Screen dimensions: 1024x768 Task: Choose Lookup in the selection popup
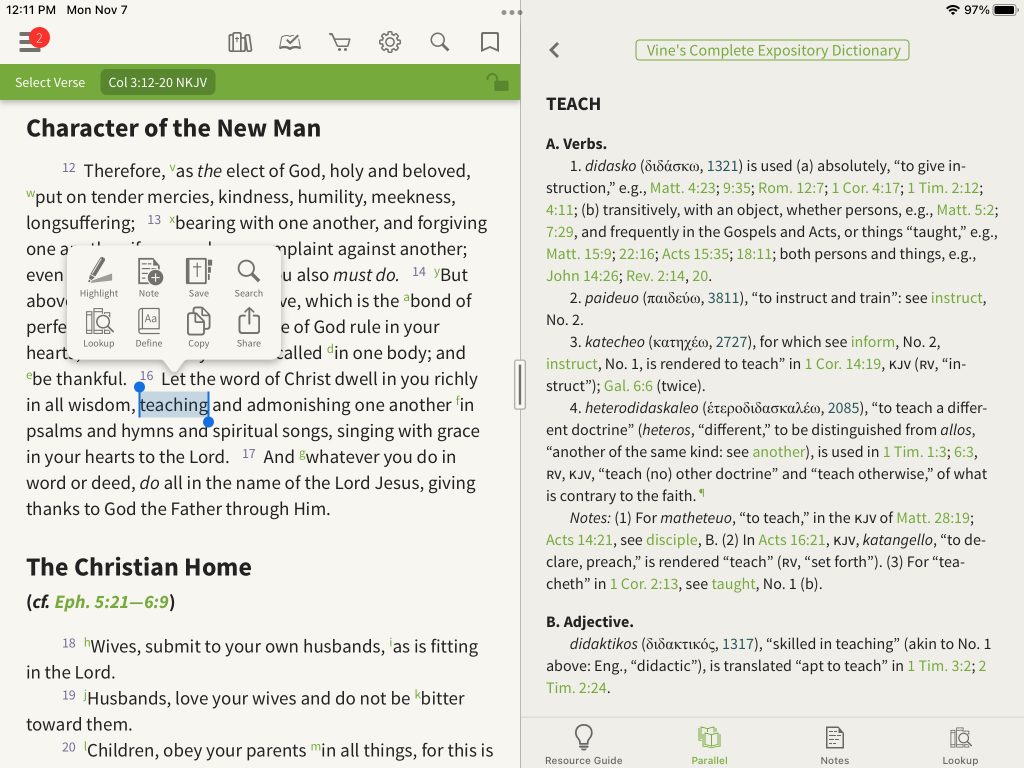[99, 327]
